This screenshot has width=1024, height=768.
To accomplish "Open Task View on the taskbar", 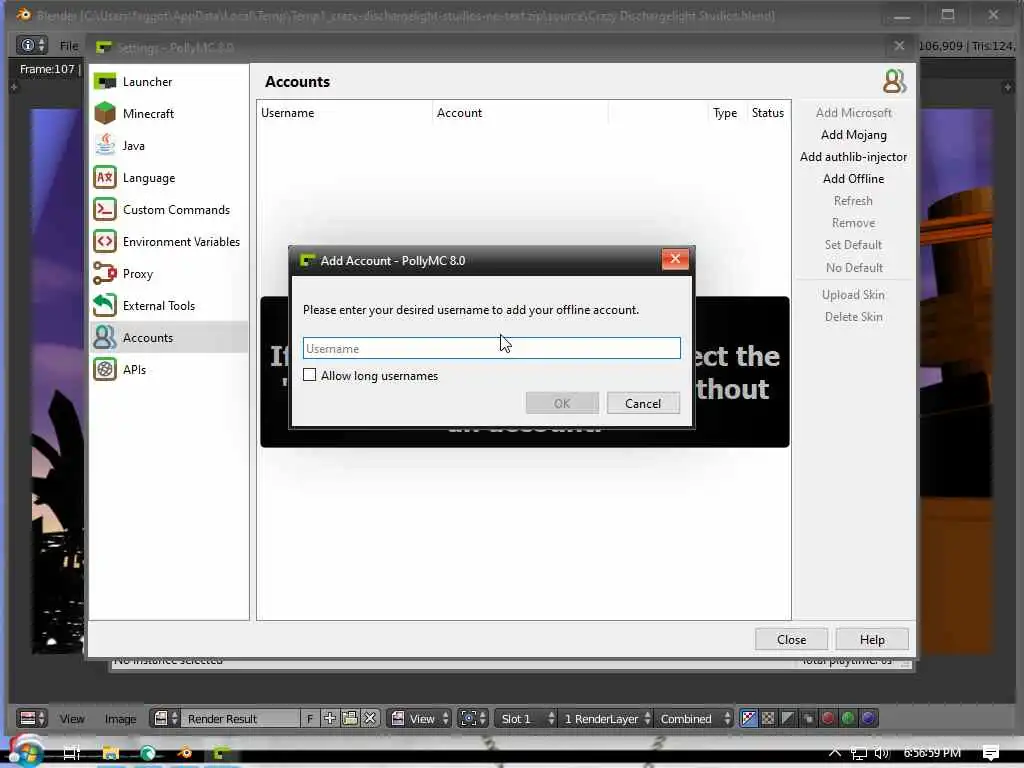I will click(x=72, y=753).
